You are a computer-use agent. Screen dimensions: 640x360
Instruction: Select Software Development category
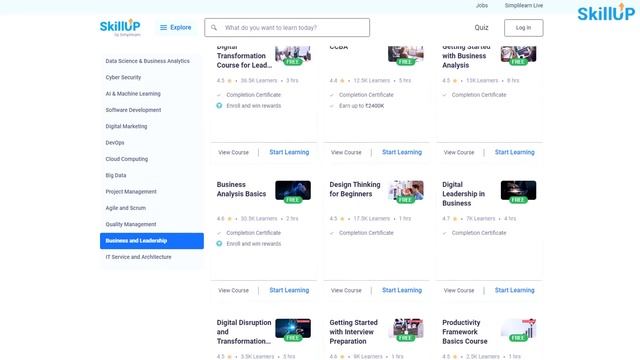coord(133,110)
